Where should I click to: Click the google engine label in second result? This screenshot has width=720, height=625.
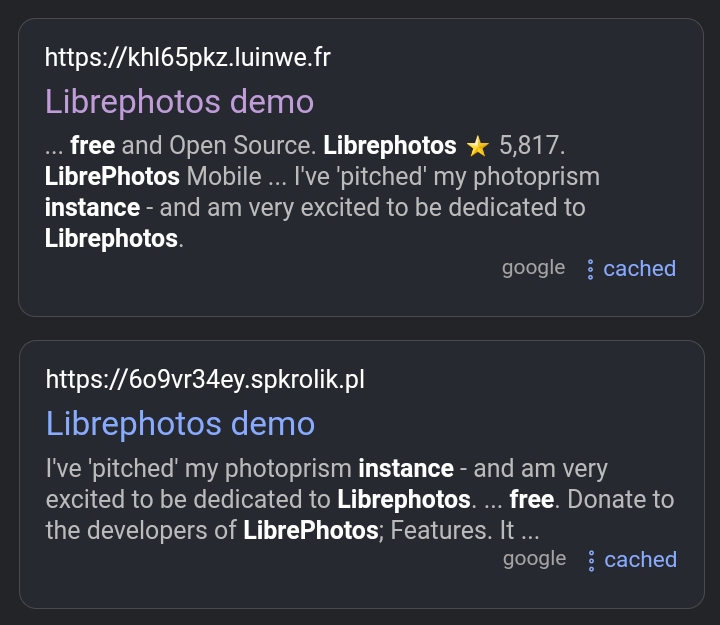point(534,559)
